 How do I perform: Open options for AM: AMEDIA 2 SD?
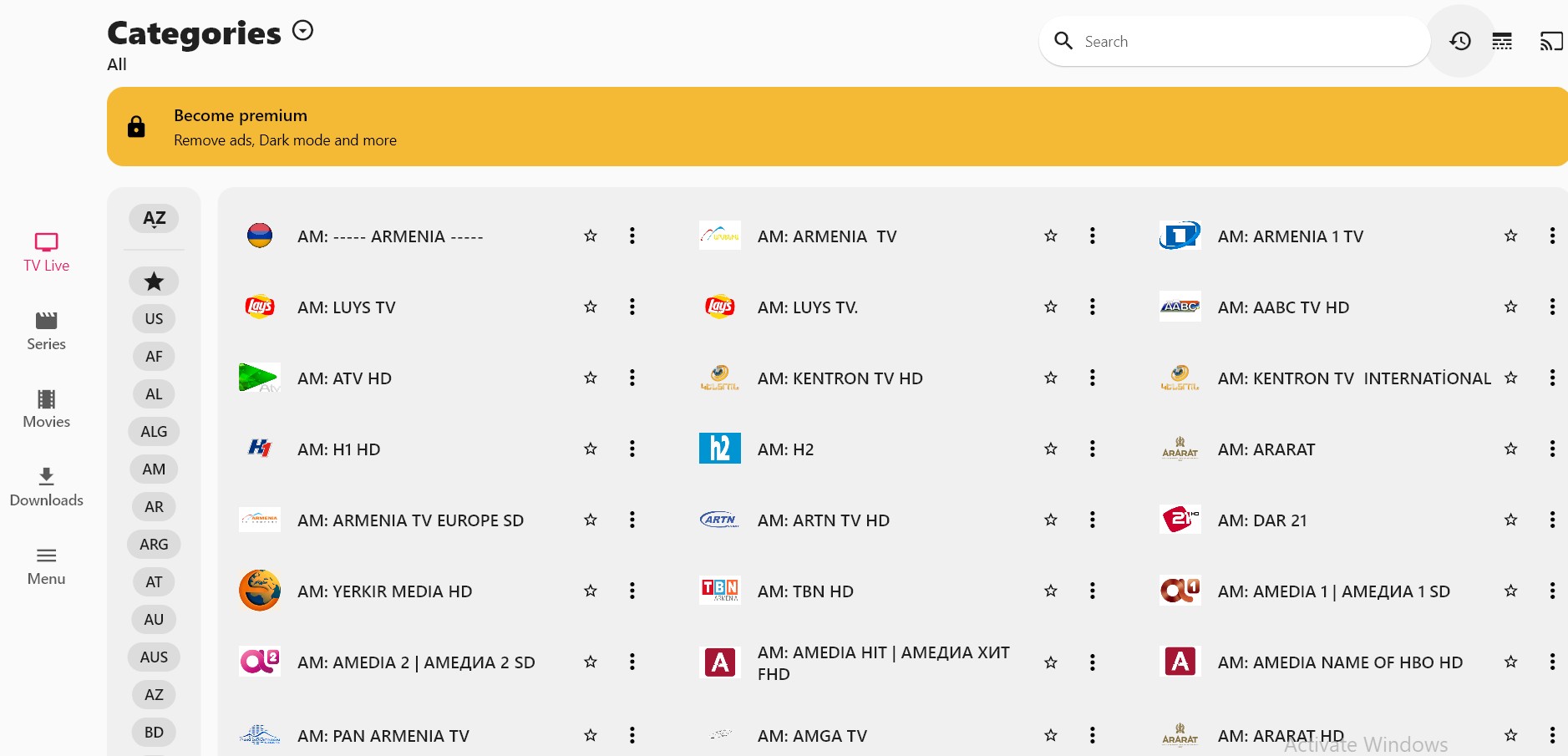click(x=632, y=662)
